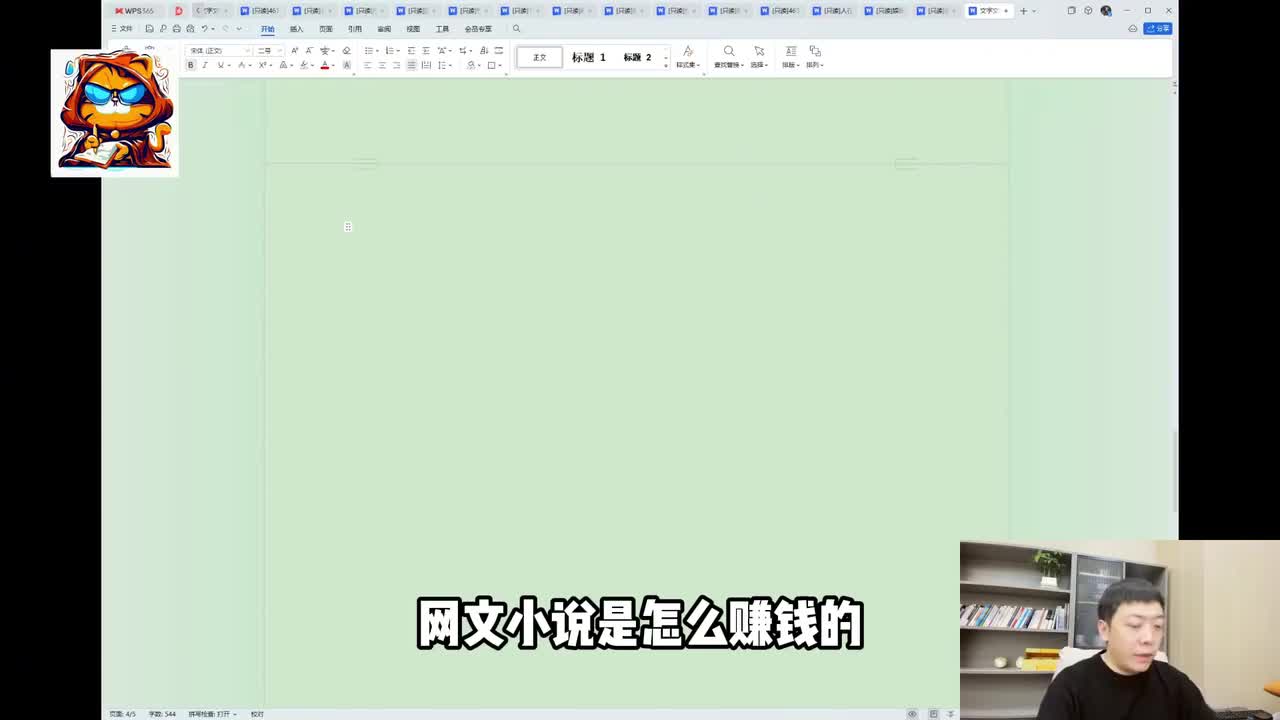Screen dimensions: 1280x720
Task: Click the 字数: 544 word count
Action: pyautogui.click(x=162, y=714)
